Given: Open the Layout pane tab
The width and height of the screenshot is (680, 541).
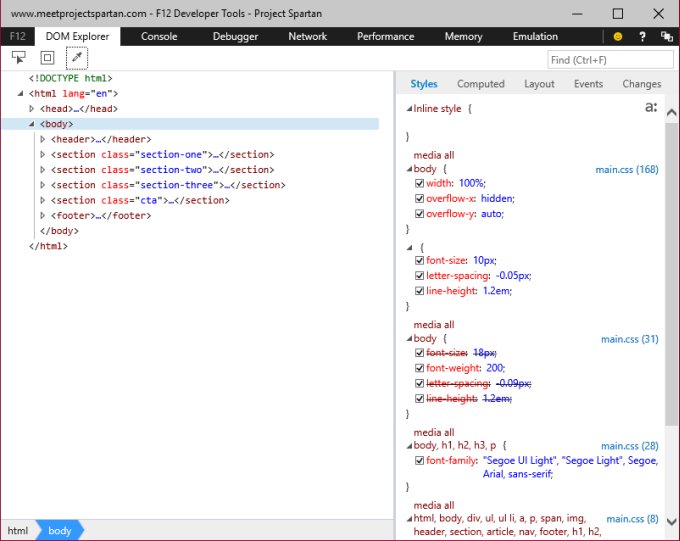Looking at the screenshot, I should coord(539,84).
